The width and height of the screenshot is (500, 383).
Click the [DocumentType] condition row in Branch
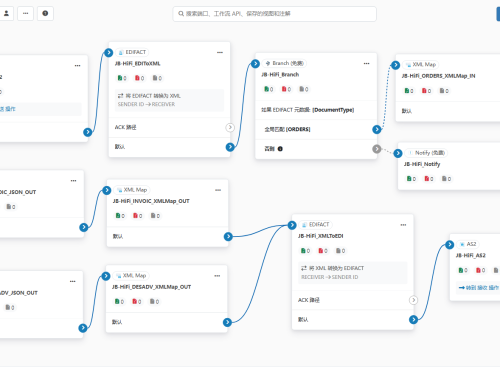316,110
